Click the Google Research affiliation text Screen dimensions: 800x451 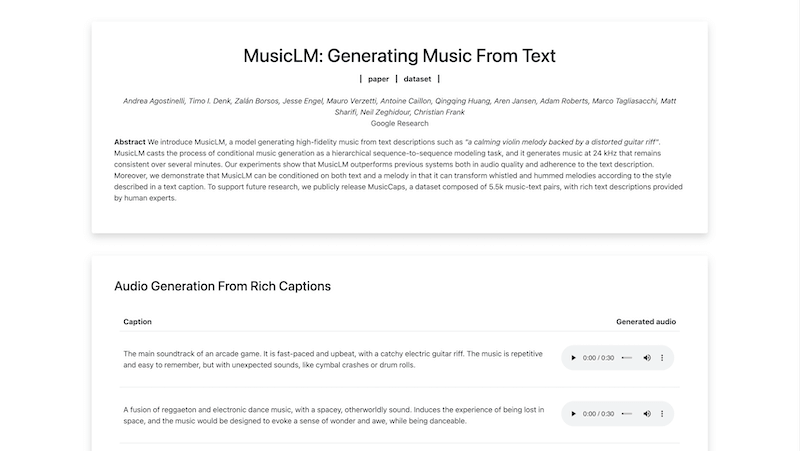(x=399, y=123)
